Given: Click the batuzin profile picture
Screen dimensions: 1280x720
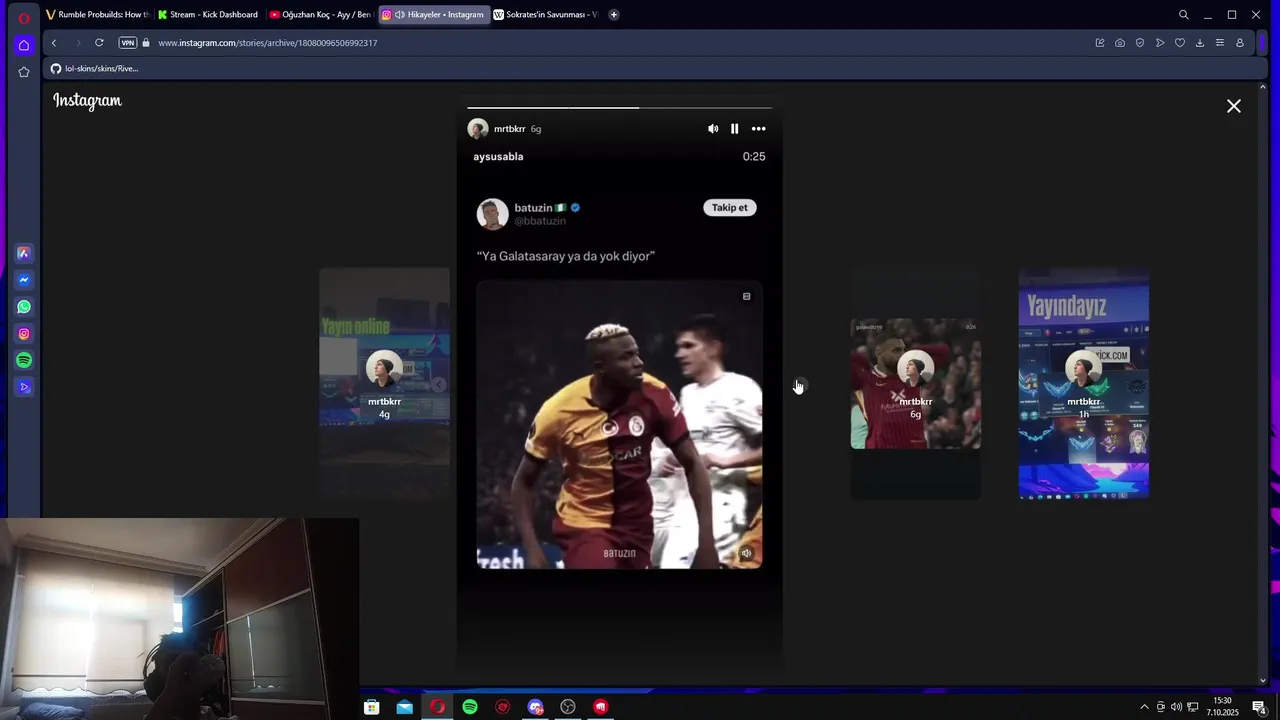Looking at the screenshot, I should [x=492, y=214].
